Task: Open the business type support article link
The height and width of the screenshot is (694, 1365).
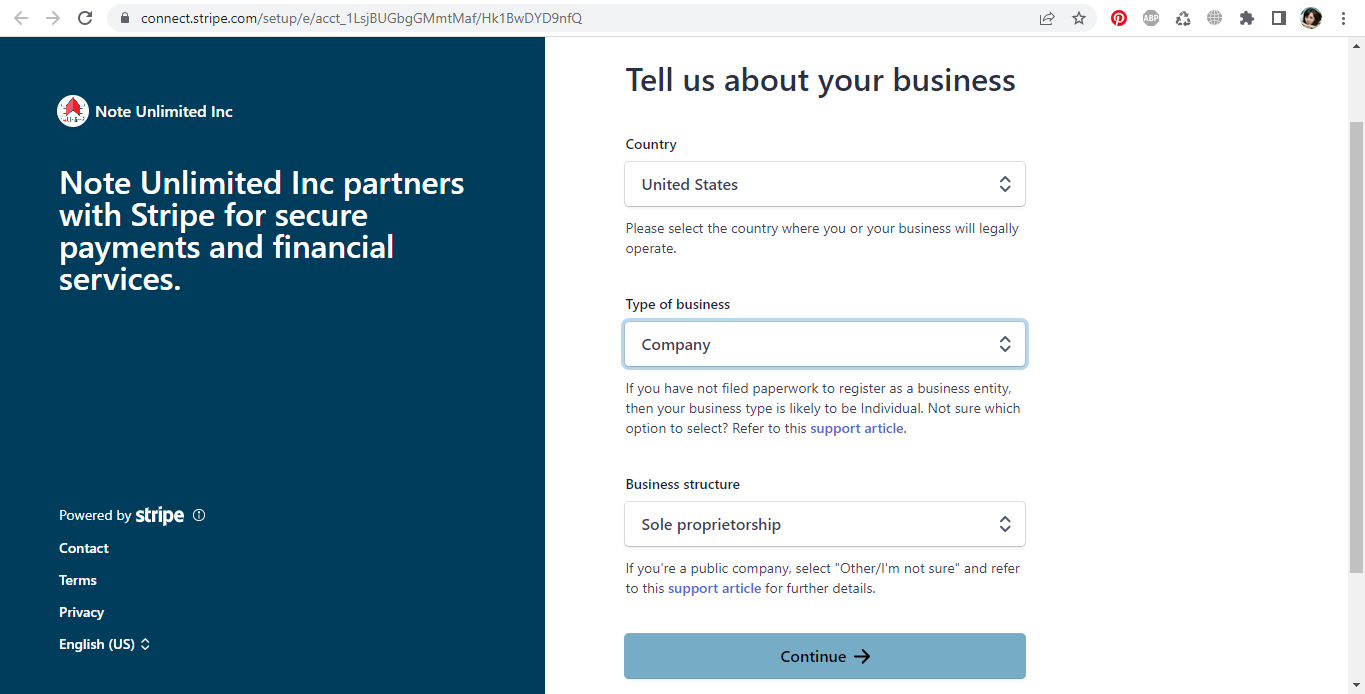Action: pos(857,428)
